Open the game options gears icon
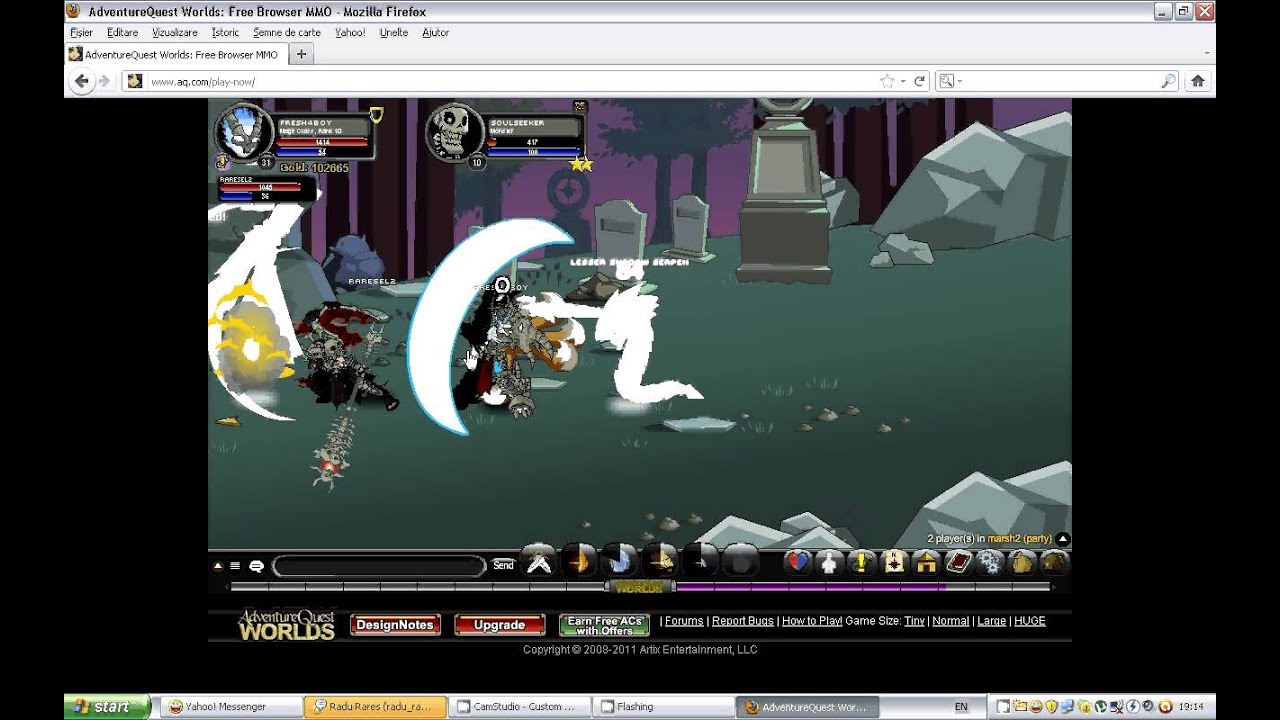Image resolution: width=1280 pixels, height=720 pixels. point(990,563)
